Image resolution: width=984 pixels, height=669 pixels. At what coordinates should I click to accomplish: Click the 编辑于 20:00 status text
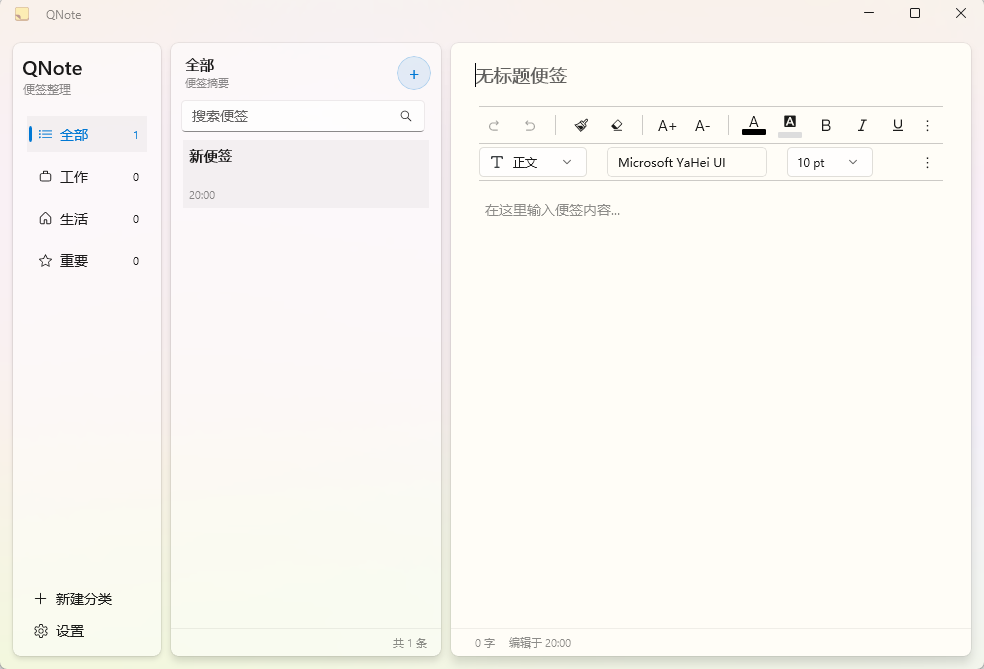pyautogui.click(x=540, y=643)
